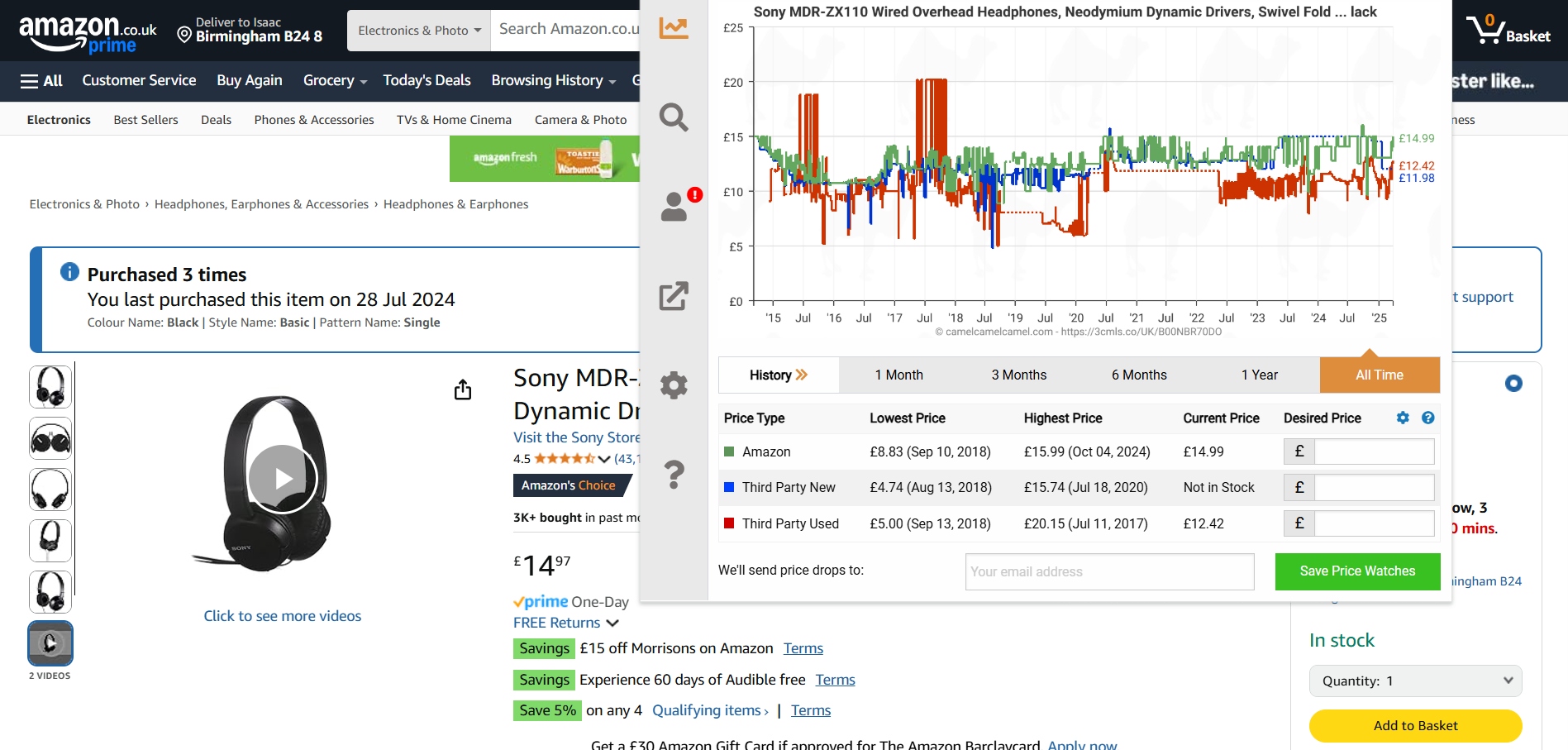This screenshot has height=750, width=1568.
Task: Open Best Sellers in Electronics
Action: pos(145,120)
